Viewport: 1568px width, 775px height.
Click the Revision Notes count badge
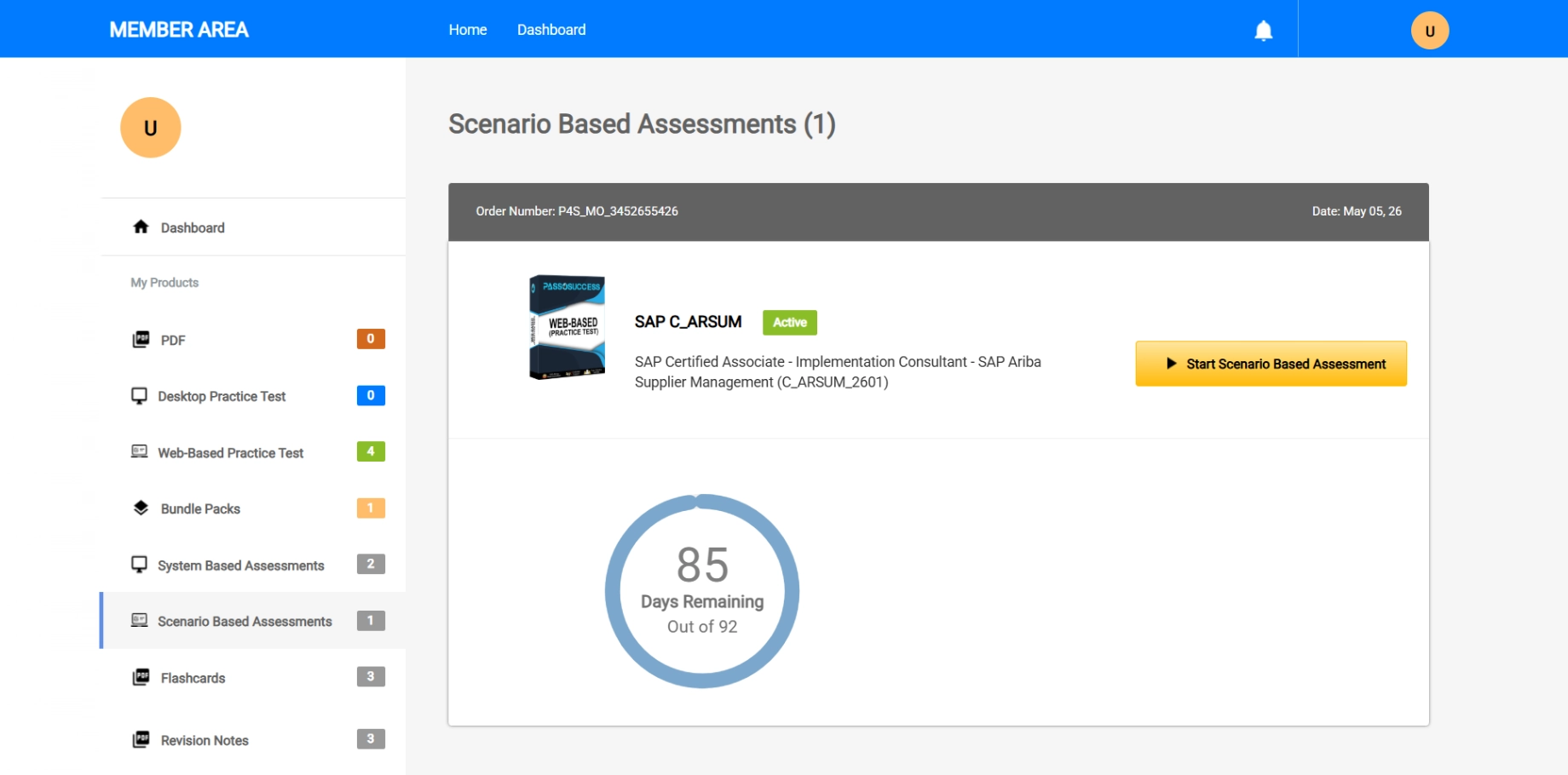[371, 738]
